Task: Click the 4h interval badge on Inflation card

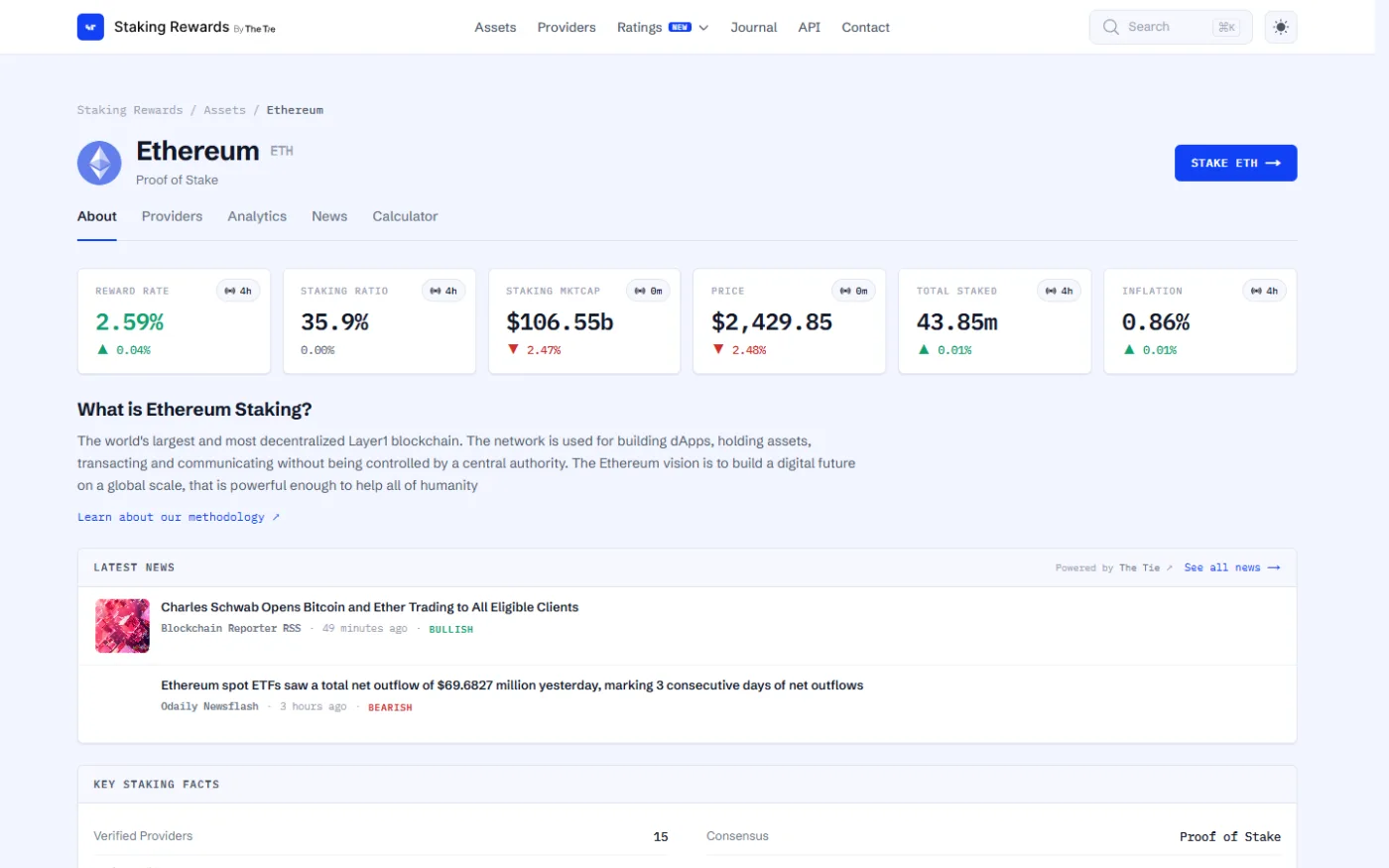Action: [x=1265, y=291]
